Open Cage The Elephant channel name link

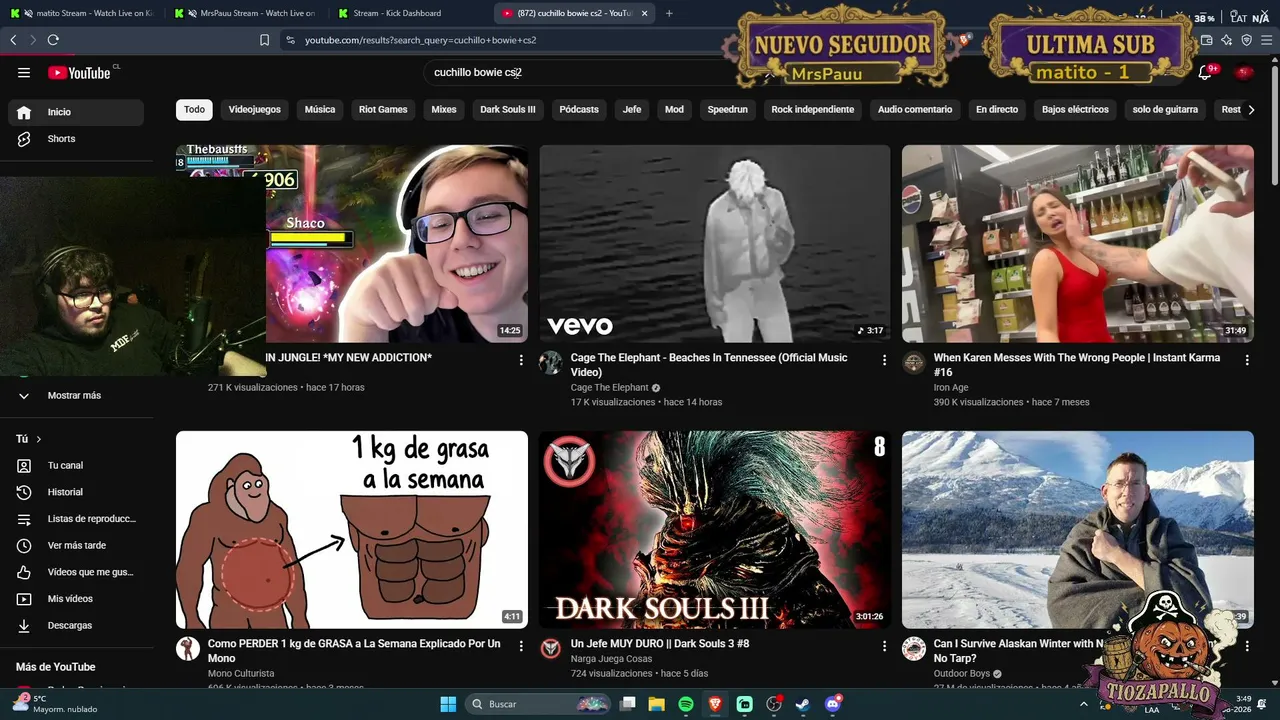609,388
